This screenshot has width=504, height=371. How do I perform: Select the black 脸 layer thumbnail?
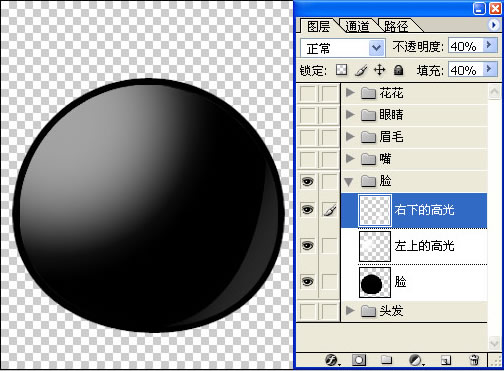[x=375, y=282]
